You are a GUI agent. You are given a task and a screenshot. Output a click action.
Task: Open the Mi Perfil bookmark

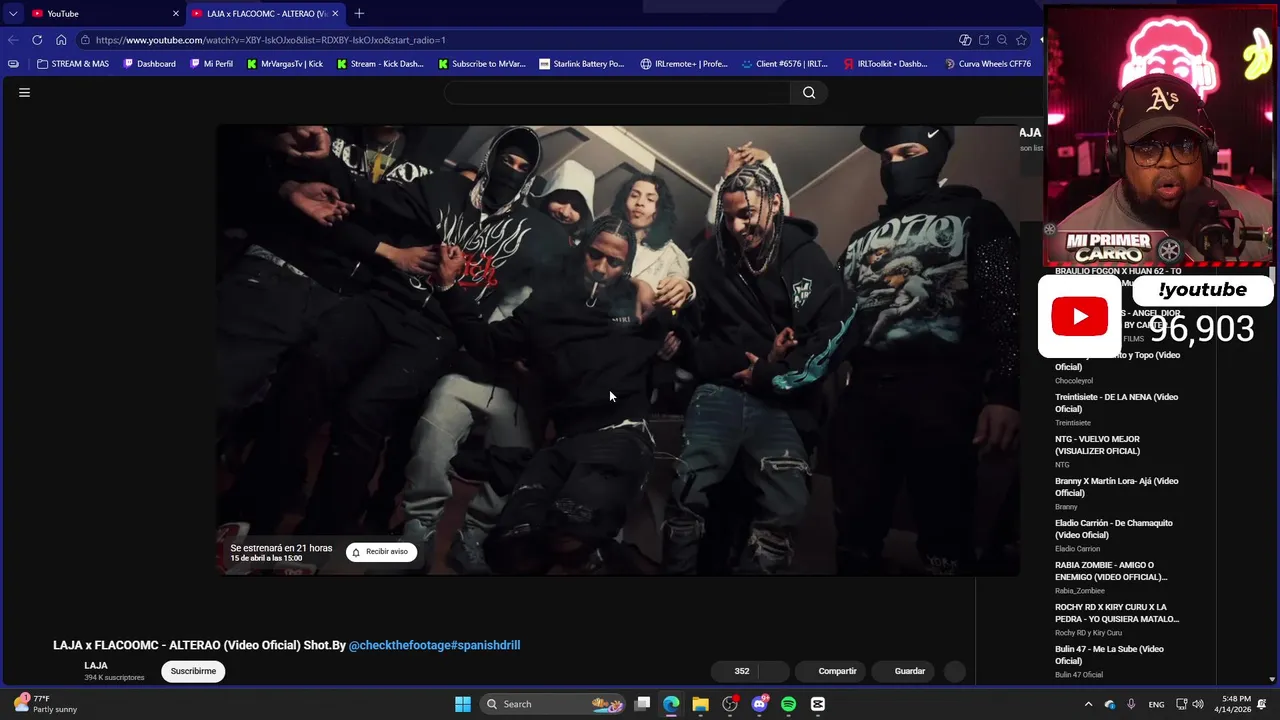[211, 64]
